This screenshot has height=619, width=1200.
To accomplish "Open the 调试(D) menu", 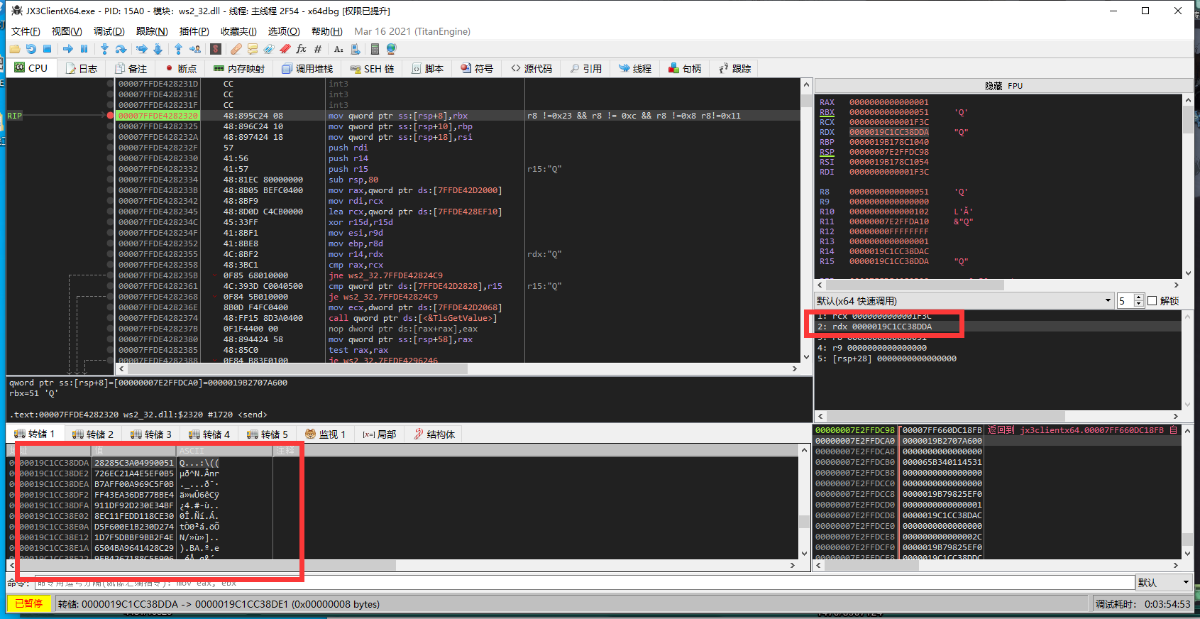I will coord(110,32).
